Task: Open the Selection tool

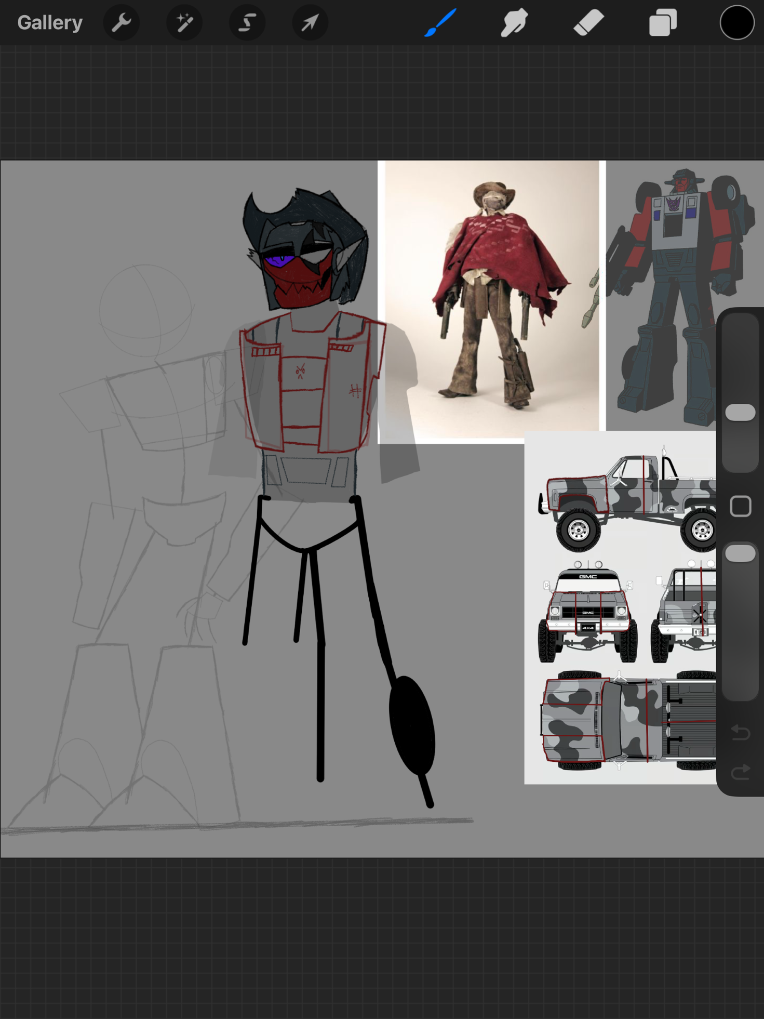Action: [x=247, y=23]
